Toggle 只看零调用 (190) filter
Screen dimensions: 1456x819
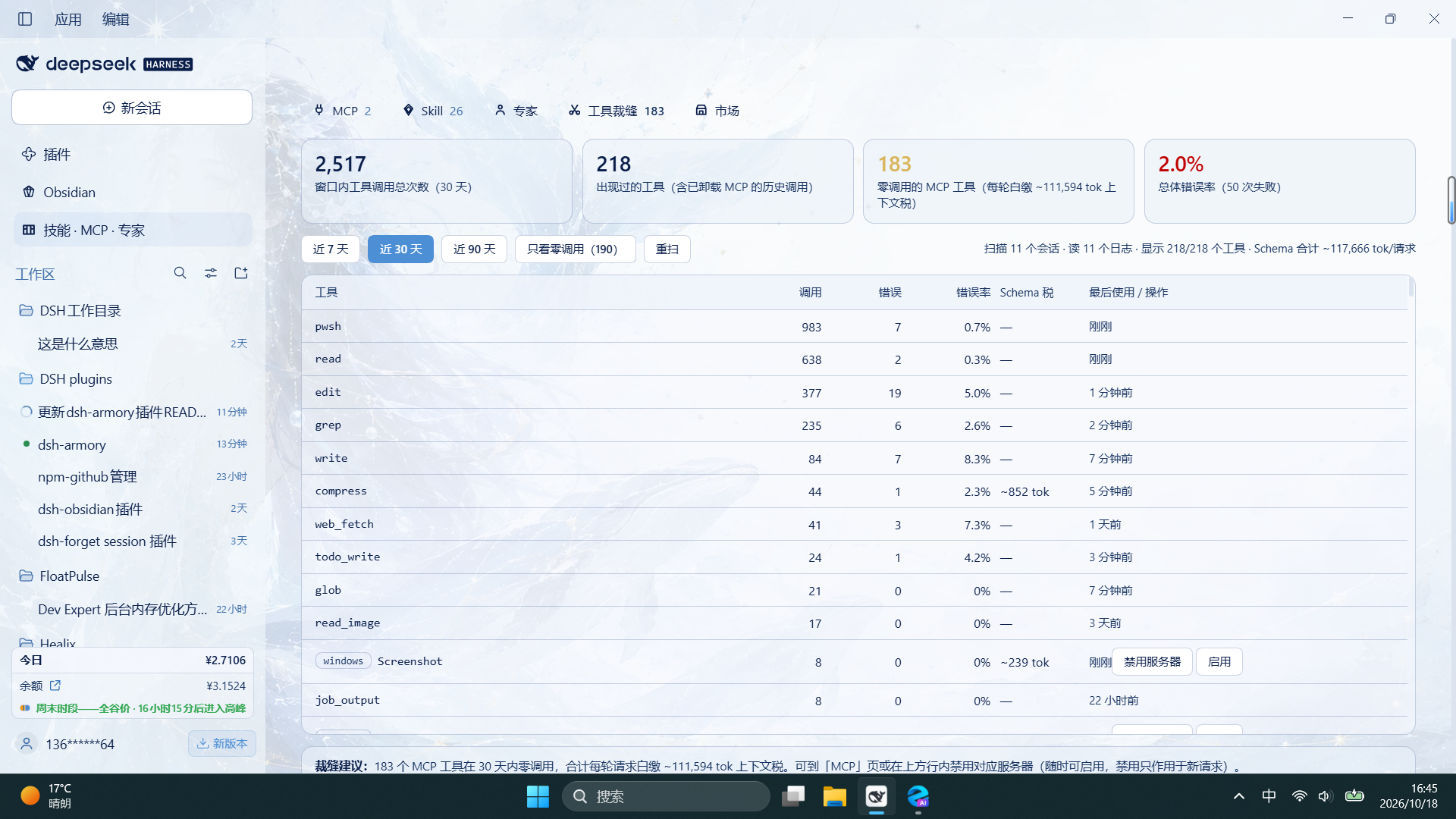(575, 249)
